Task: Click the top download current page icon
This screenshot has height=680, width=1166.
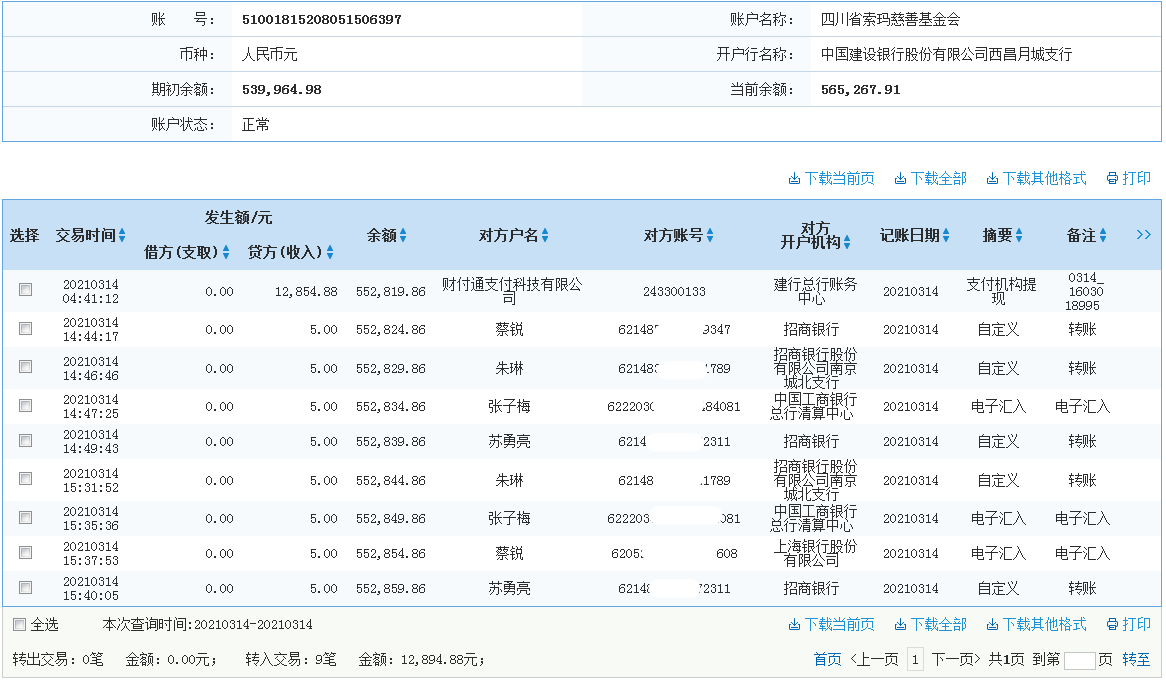Action: tap(794, 179)
